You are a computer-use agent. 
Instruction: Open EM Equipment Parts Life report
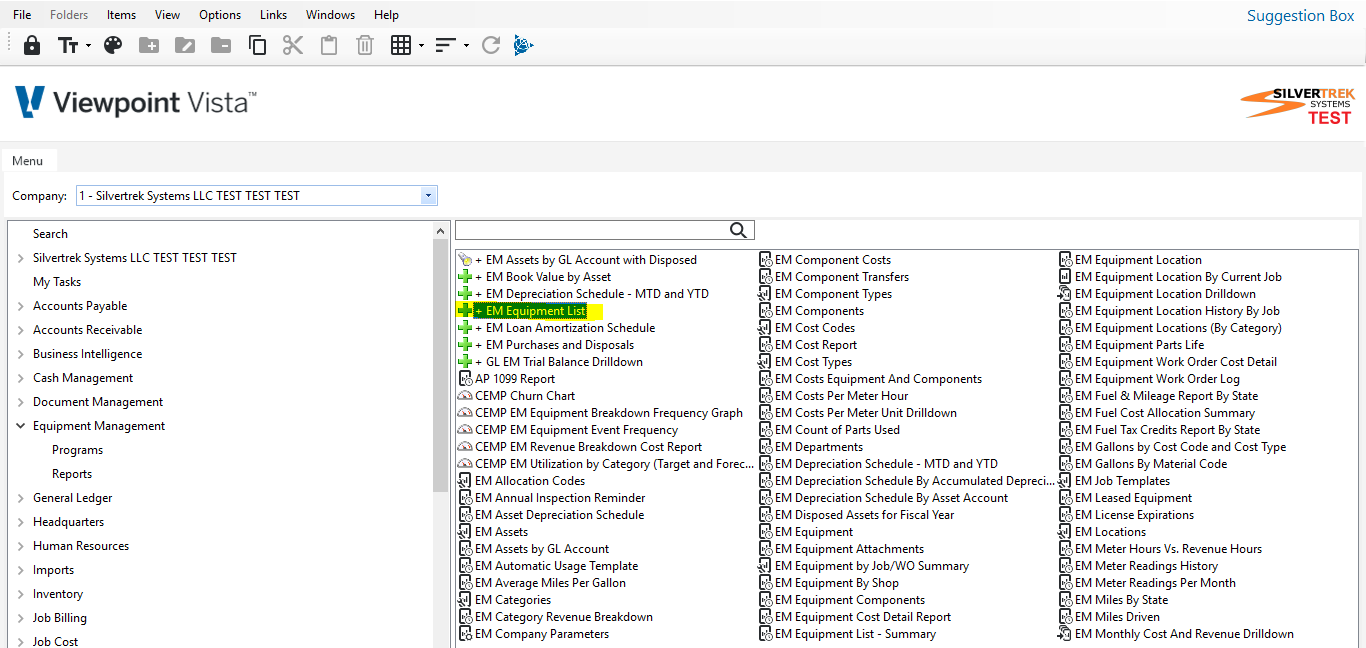[x=1140, y=345]
